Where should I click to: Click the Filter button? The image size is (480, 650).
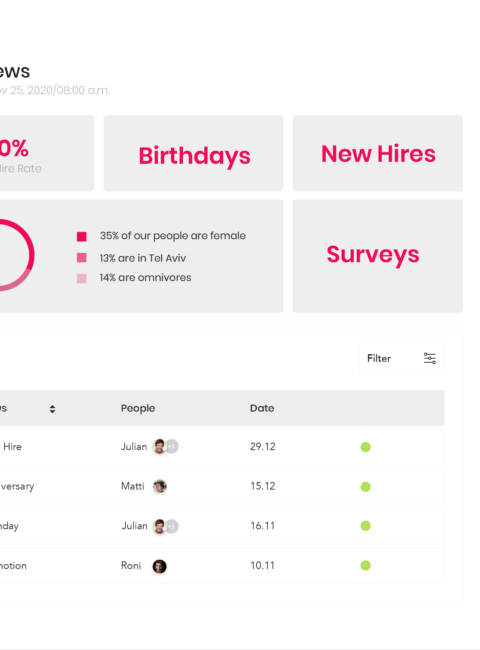tap(401, 358)
